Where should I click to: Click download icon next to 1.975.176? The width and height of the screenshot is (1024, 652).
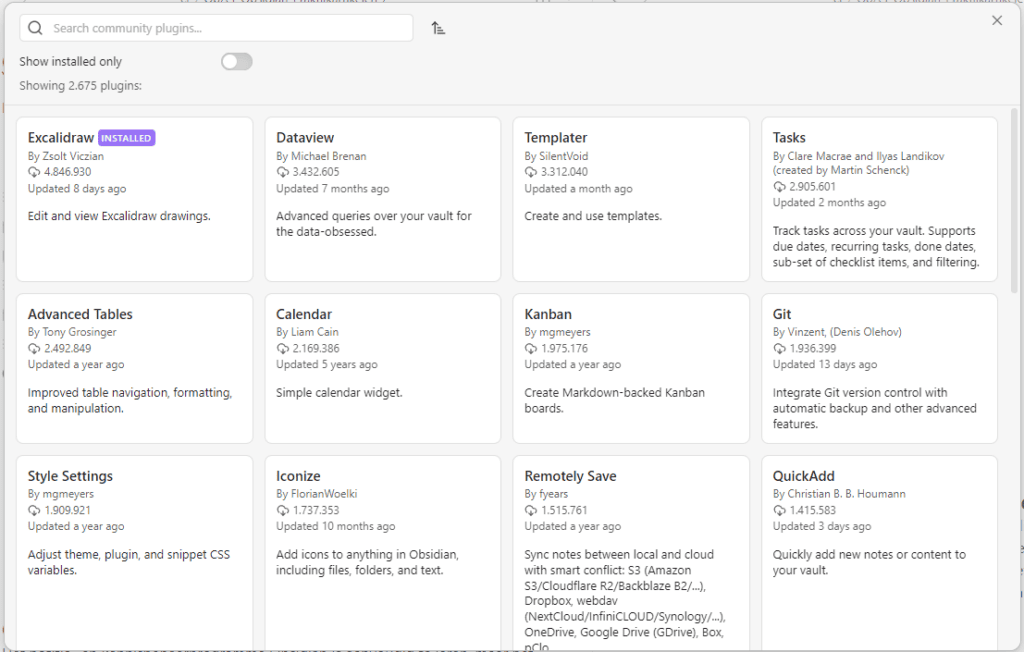pyautogui.click(x=530, y=348)
